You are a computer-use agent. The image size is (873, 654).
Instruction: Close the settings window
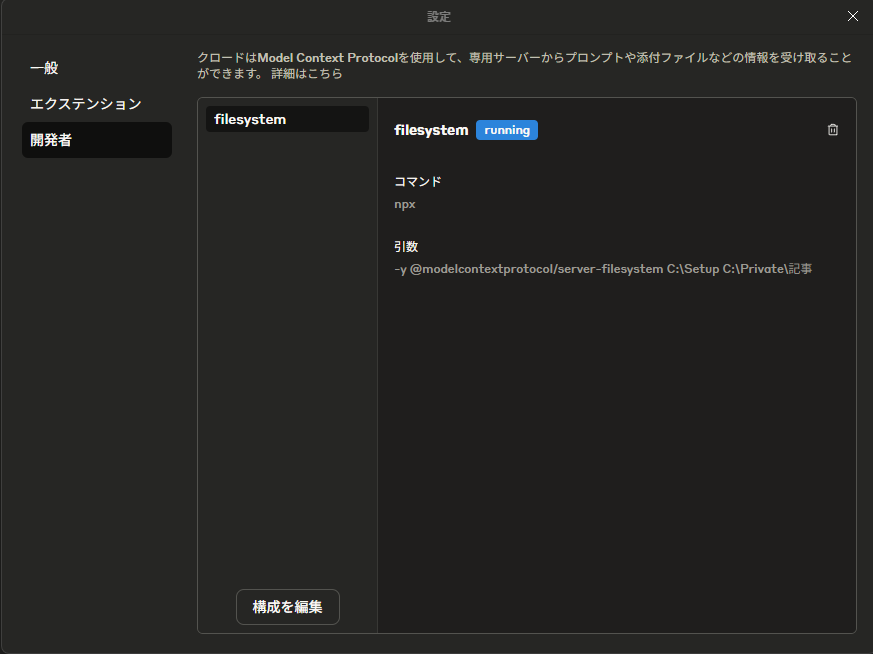click(853, 16)
